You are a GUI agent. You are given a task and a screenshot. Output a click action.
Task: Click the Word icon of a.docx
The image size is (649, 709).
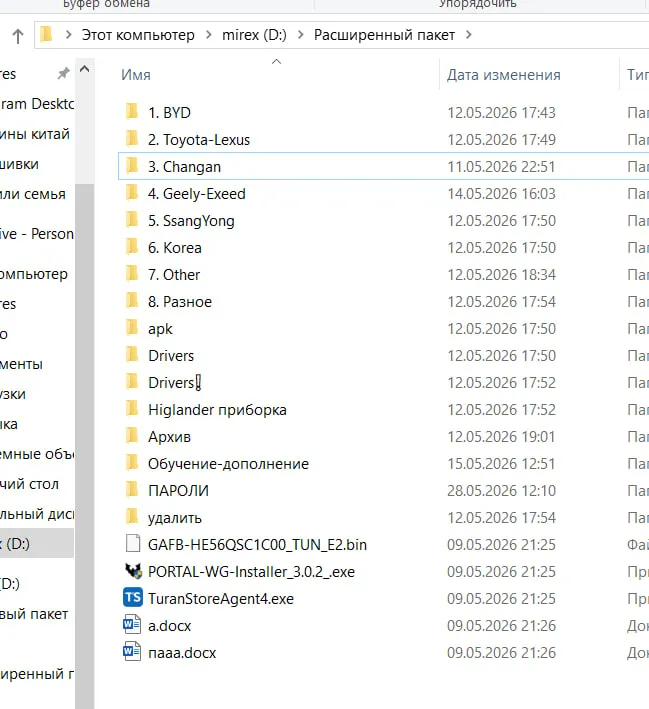point(132,625)
